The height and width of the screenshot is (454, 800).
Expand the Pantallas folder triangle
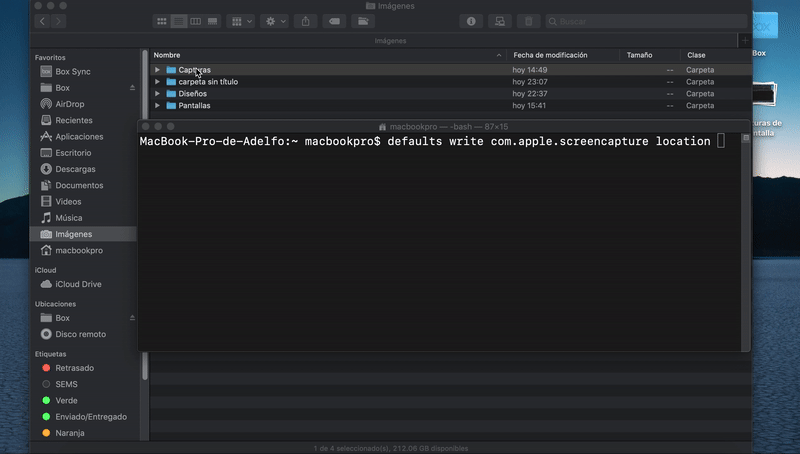[157, 106]
